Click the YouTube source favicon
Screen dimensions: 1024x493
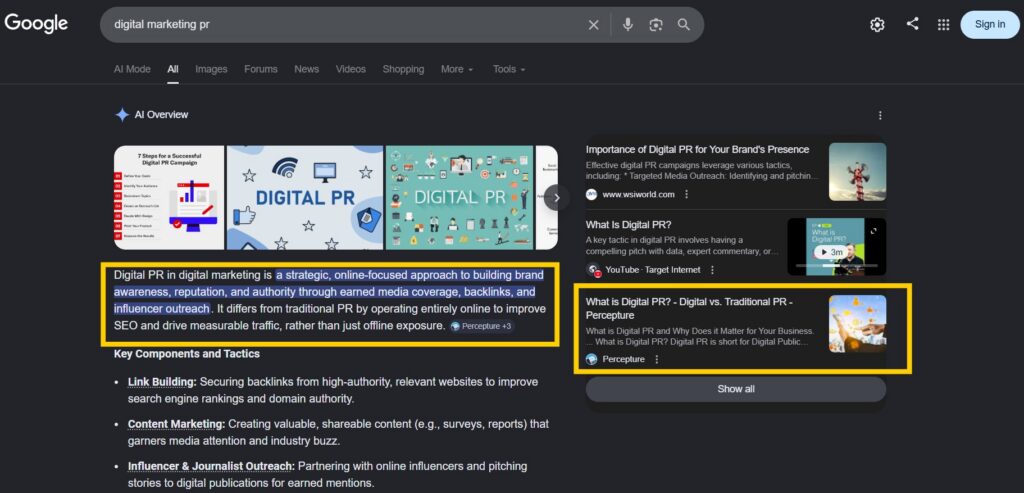click(x=593, y=270)
